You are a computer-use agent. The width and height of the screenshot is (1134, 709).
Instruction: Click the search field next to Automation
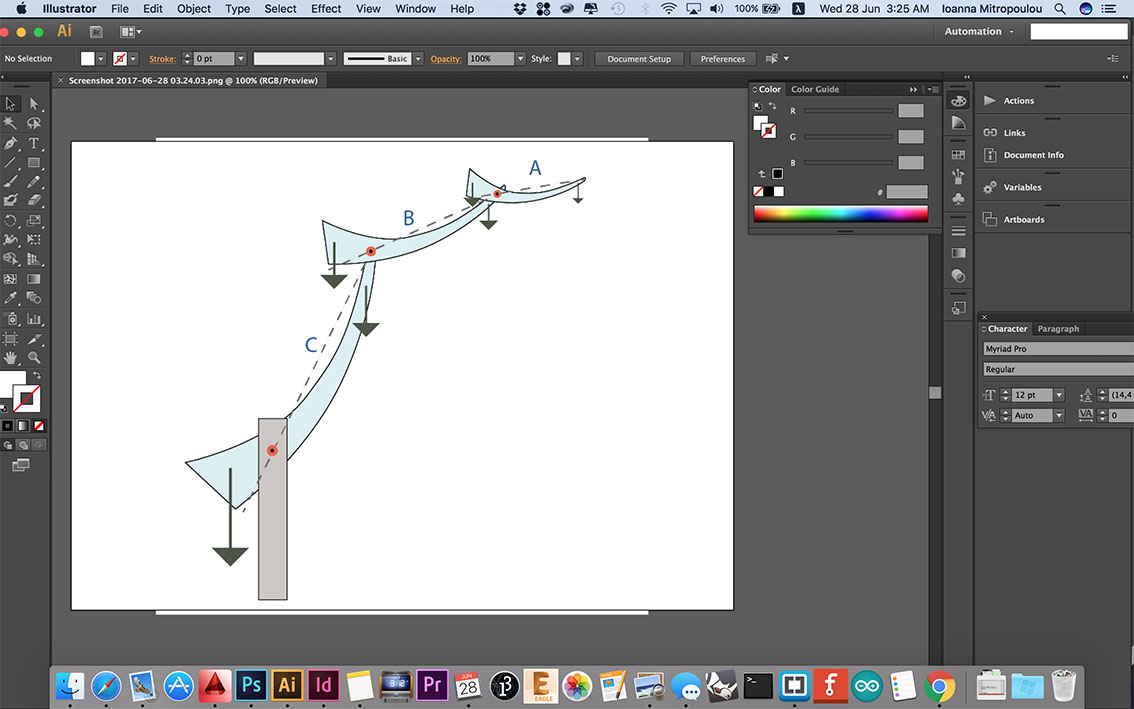[x=1078, y=31]
